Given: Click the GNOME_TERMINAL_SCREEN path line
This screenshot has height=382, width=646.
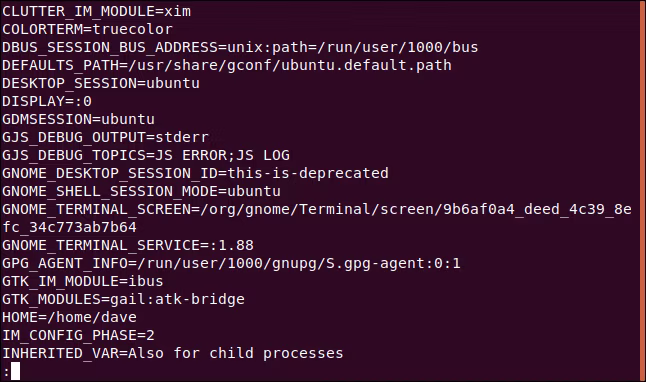Looking at the screenshot, I should coord(317,209).
